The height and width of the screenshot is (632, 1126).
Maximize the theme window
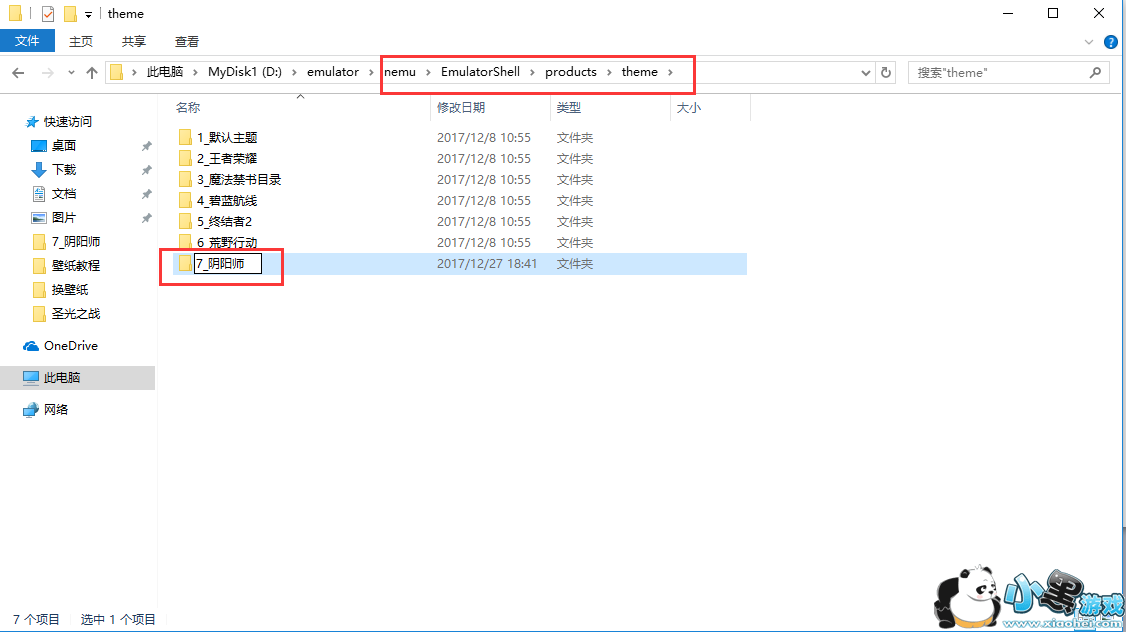pos(1053,14)
